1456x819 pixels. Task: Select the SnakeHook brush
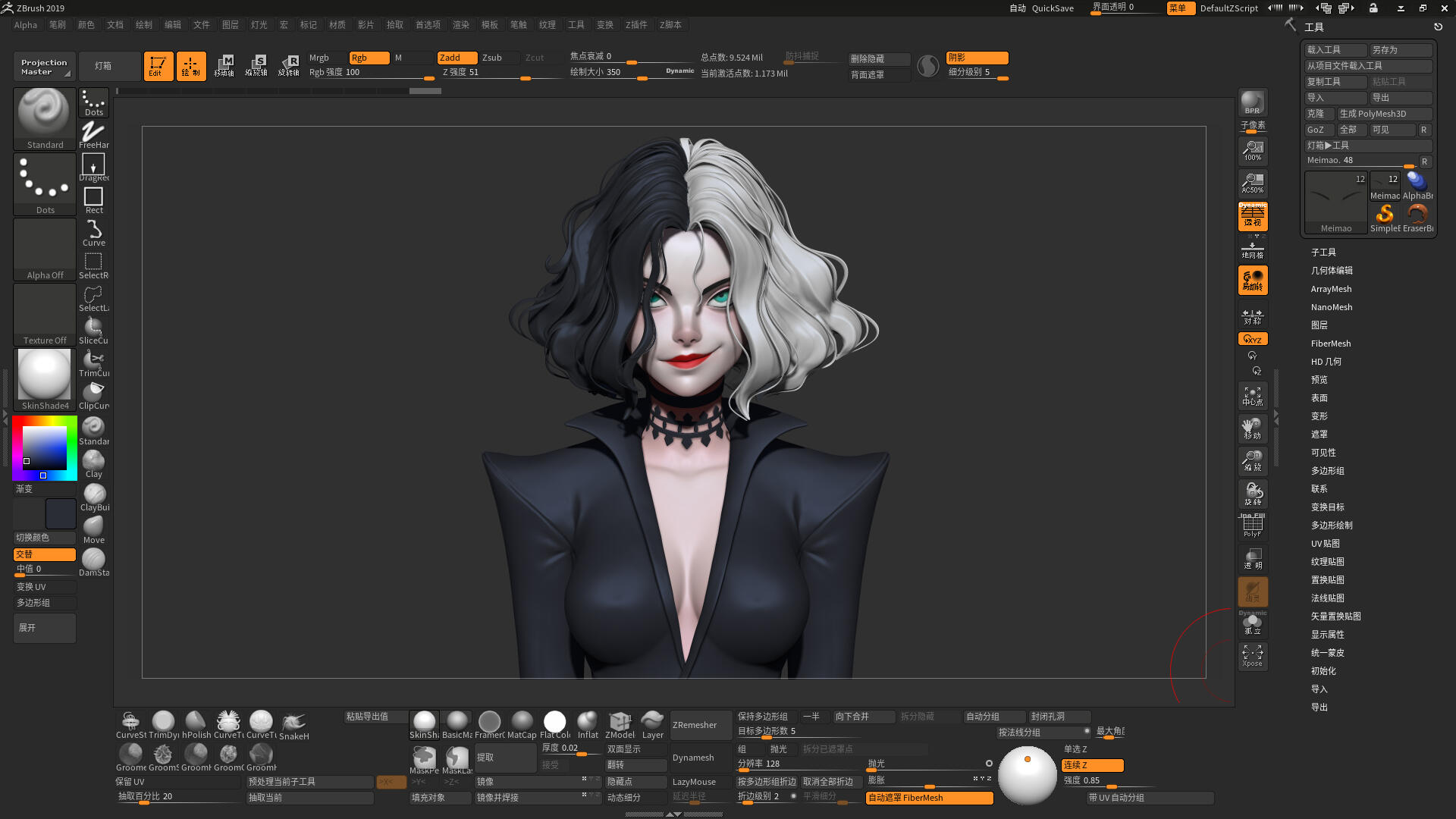(293, 726)
